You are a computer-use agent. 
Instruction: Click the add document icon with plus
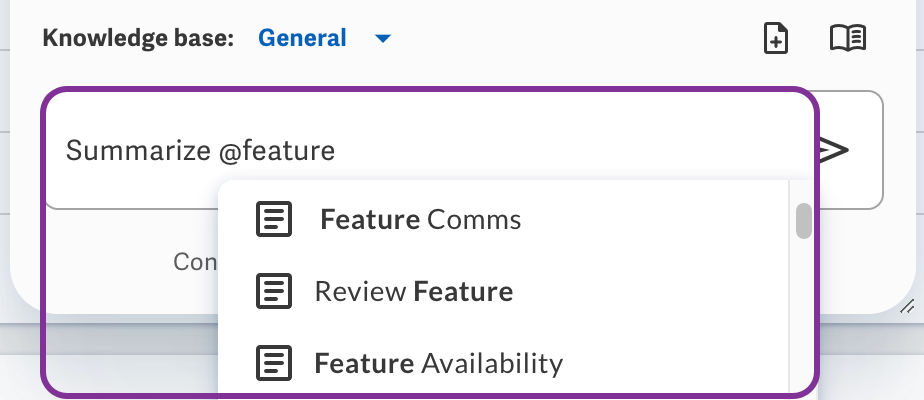[x=776, y=39]
